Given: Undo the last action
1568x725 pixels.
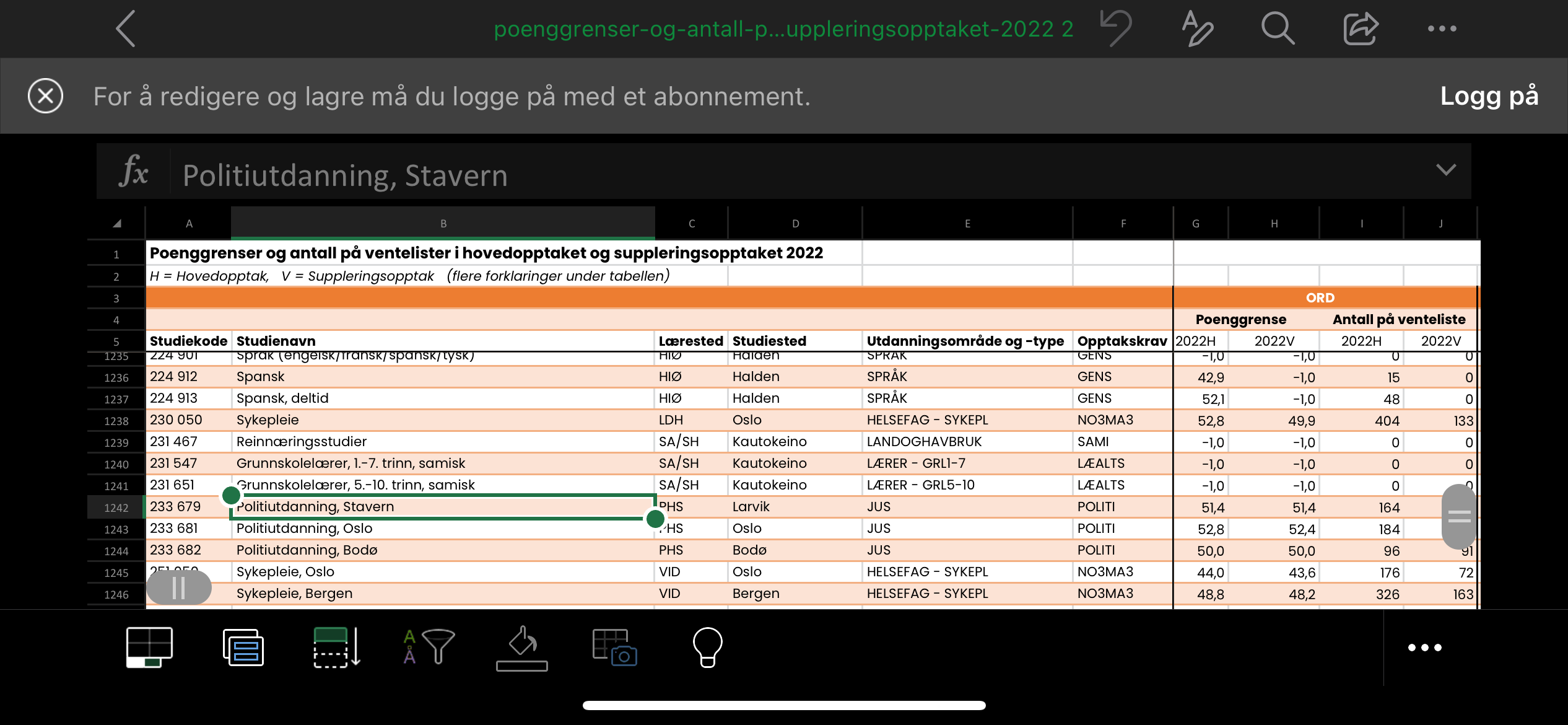Looking at the screenshot, I should (1116, 29).
